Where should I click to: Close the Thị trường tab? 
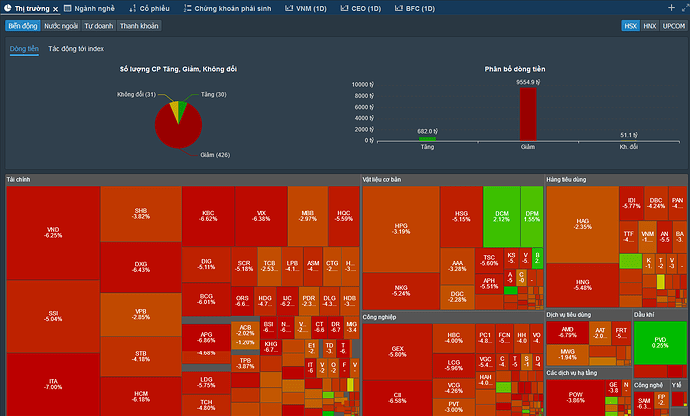[x=55, y=9]
